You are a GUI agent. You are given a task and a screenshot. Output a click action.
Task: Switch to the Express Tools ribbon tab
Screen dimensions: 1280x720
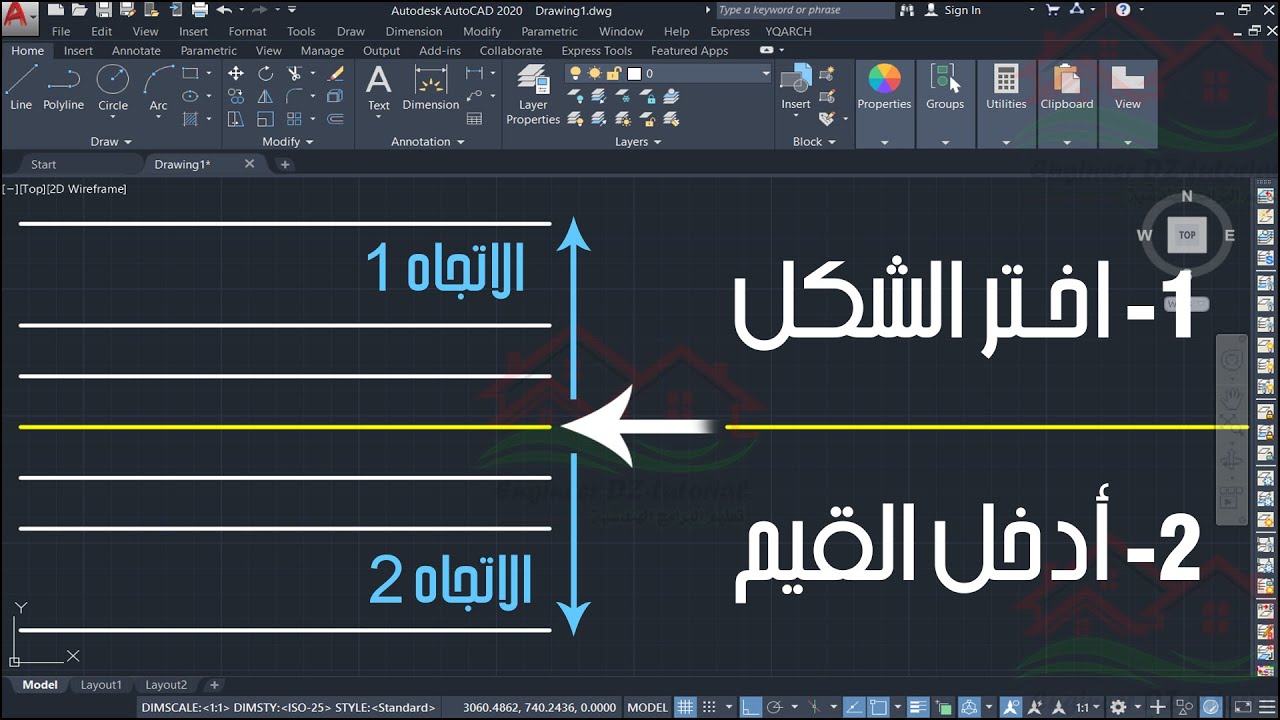[597, 50]
